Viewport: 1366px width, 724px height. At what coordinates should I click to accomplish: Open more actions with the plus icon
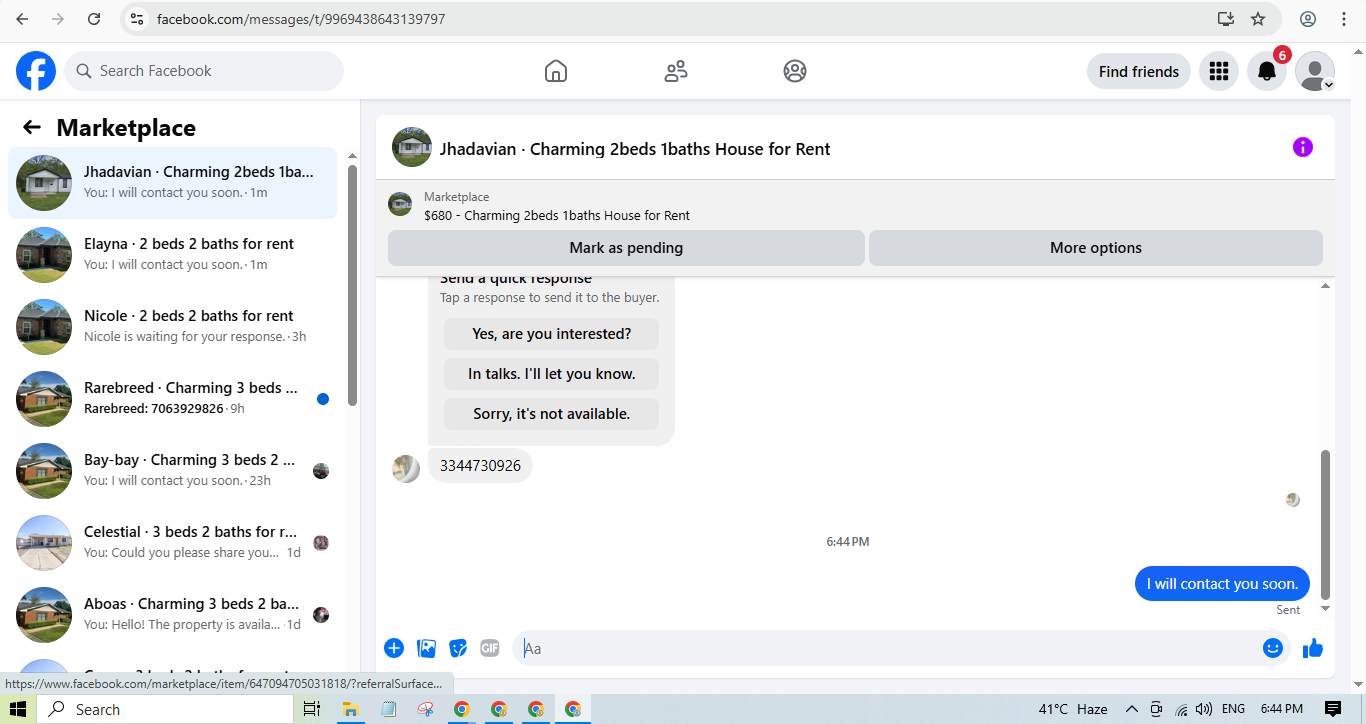tap(394, 648)
